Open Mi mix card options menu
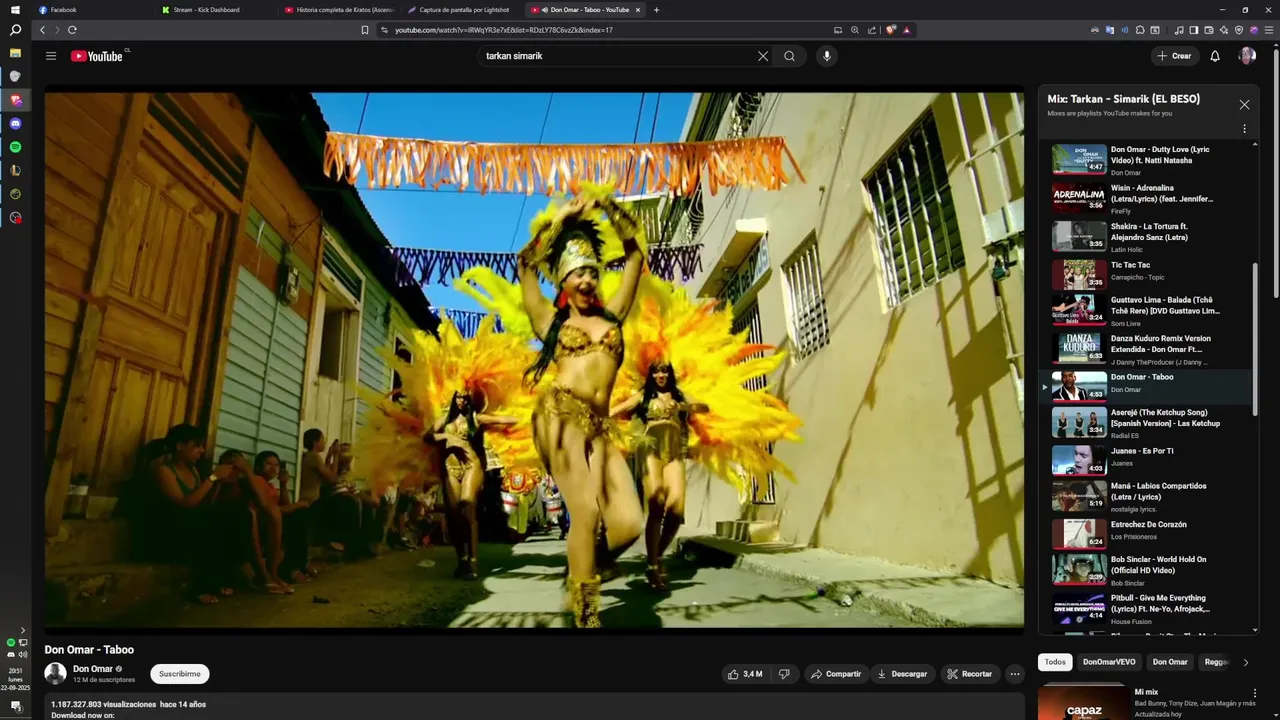The image size is (1280, 720). pyautogui.click(x=1255, y=693)
